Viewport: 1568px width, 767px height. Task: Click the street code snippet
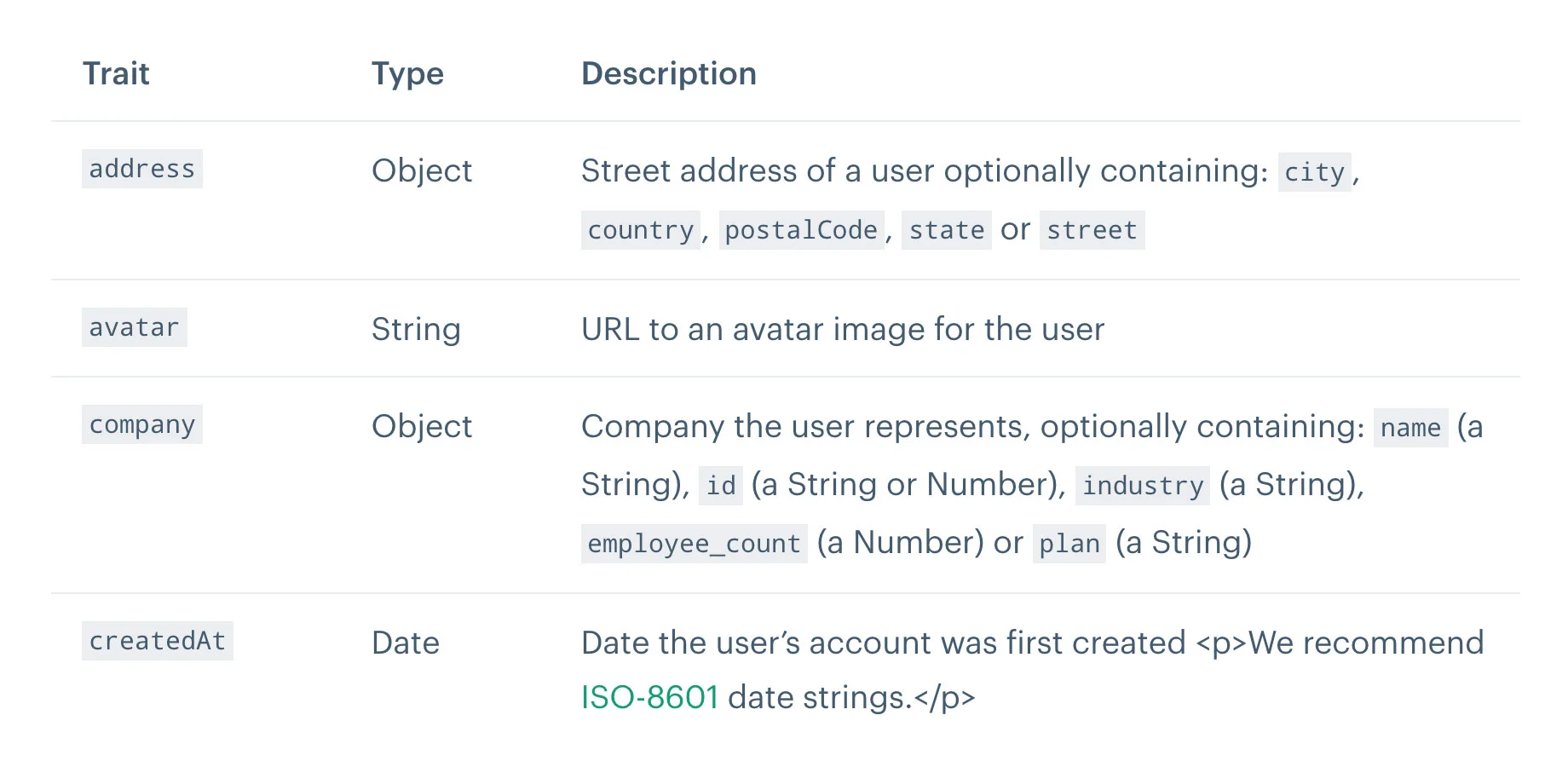point(1092,230)
